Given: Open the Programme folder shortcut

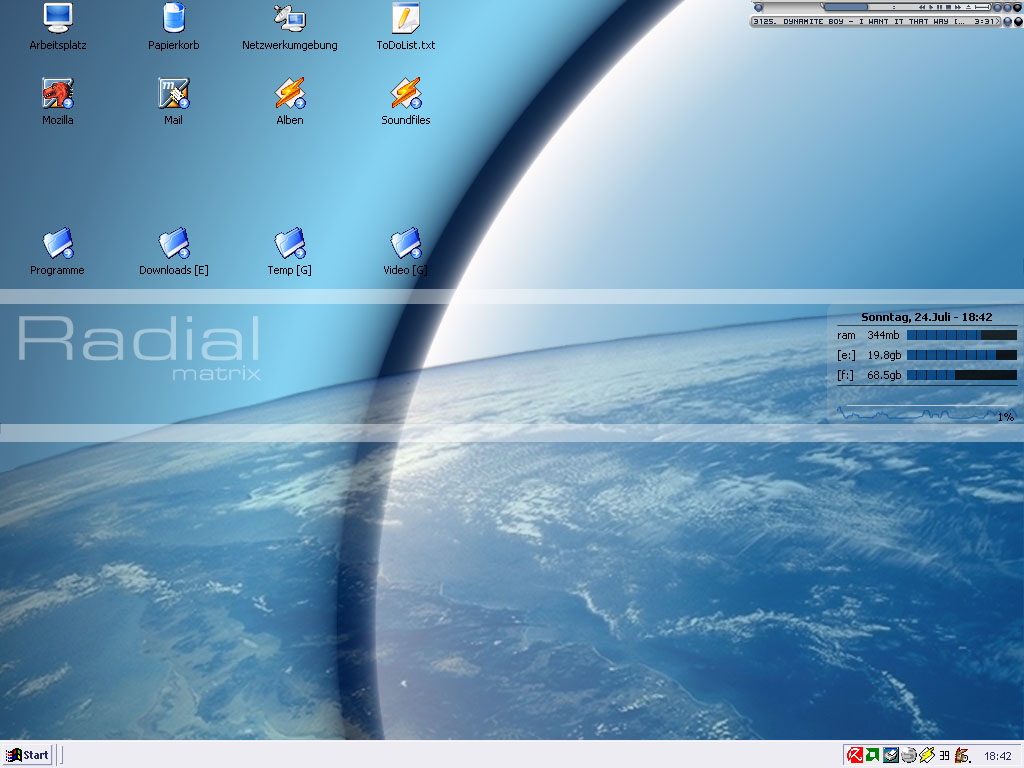Looking at the screenshot, I should coord(57,251).
